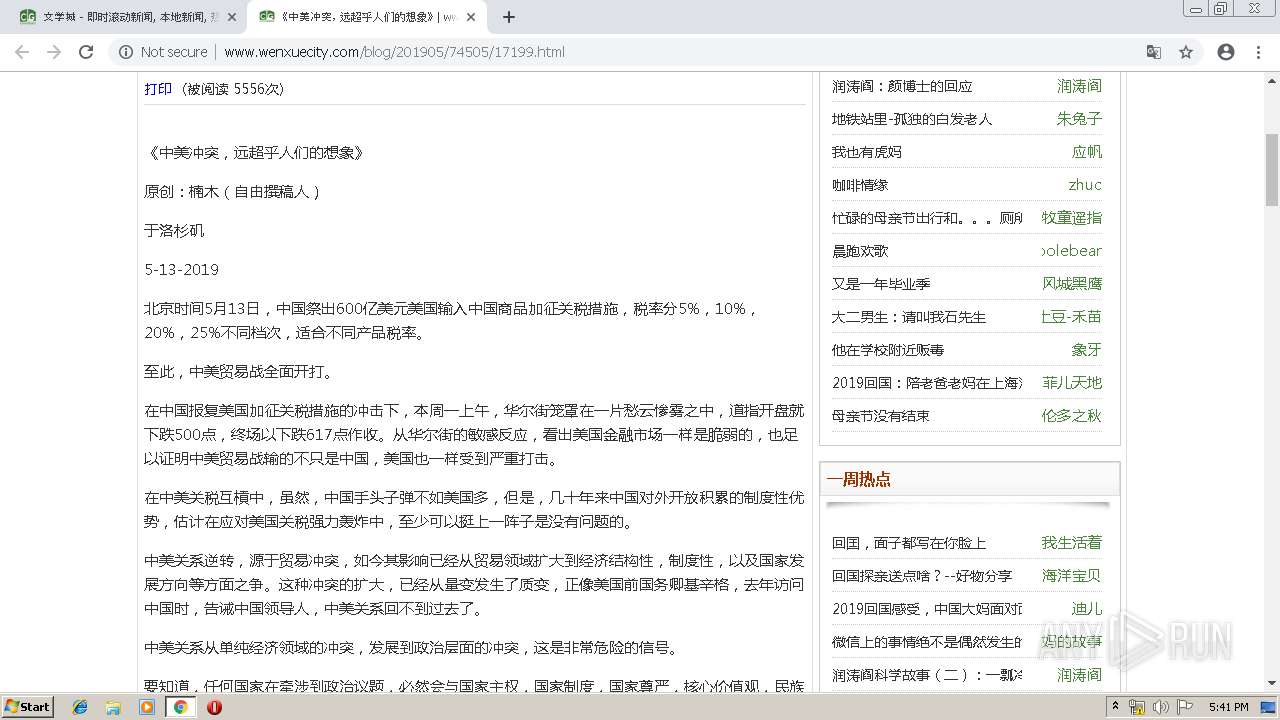Select the 《中美冲突,远超乎人们的想象》 tab

coord(367,17)
